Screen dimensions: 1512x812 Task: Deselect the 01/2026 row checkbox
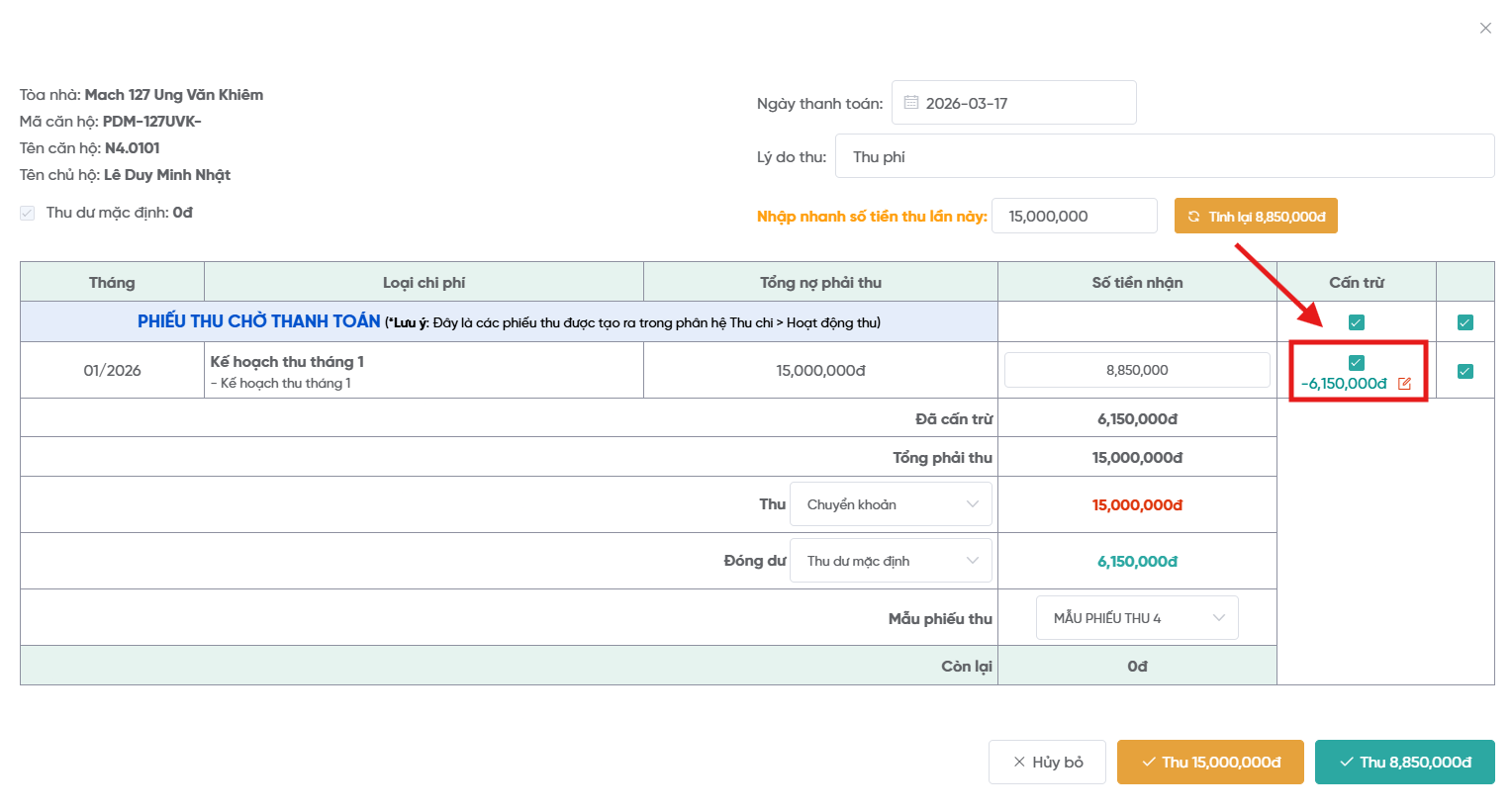click(1465, 371)
